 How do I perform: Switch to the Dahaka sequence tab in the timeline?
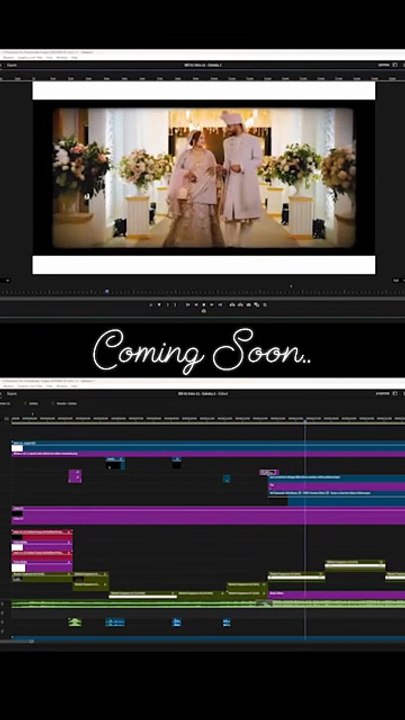click(x=34, y=404)
